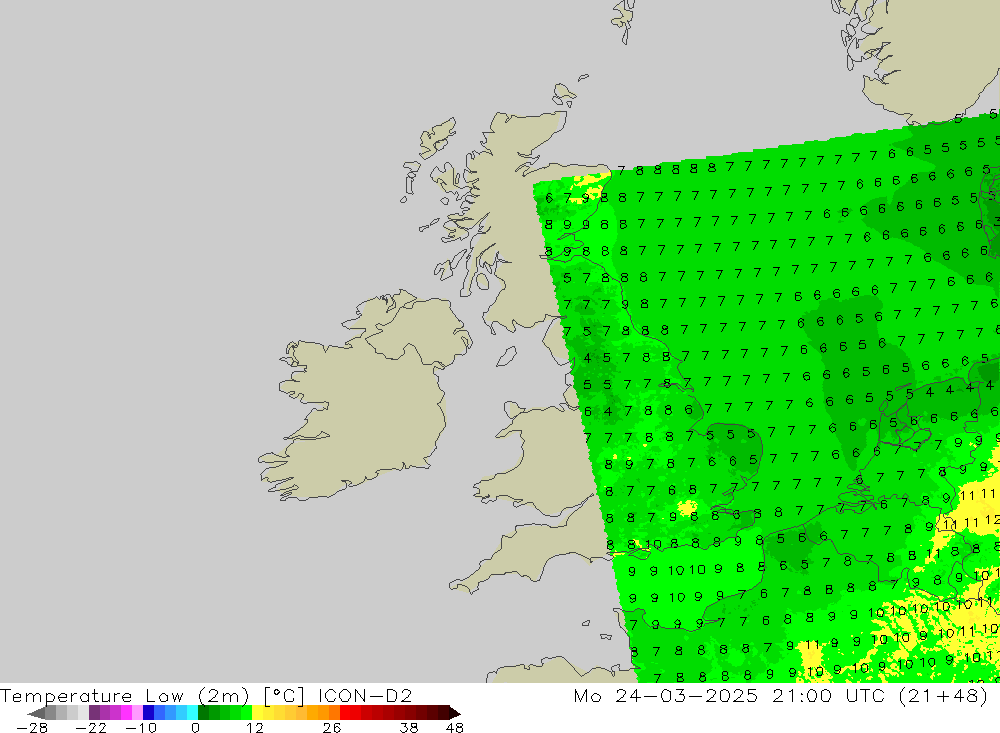Viewport: 1000px width, 733px height.
Task: Click the '26' legend label
Action: coord(332,728)
